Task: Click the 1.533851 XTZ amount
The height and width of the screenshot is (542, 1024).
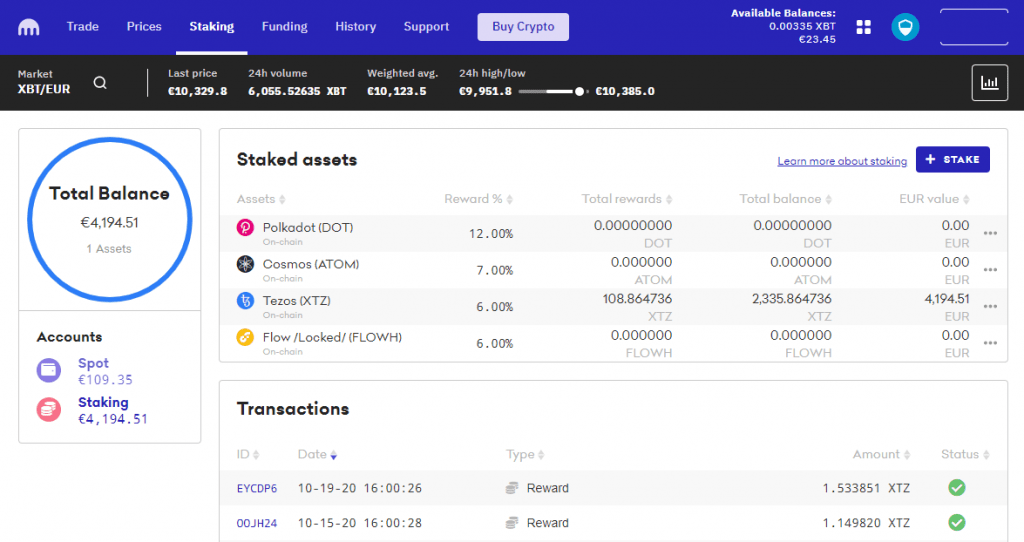Action: (x=866, y=488)
